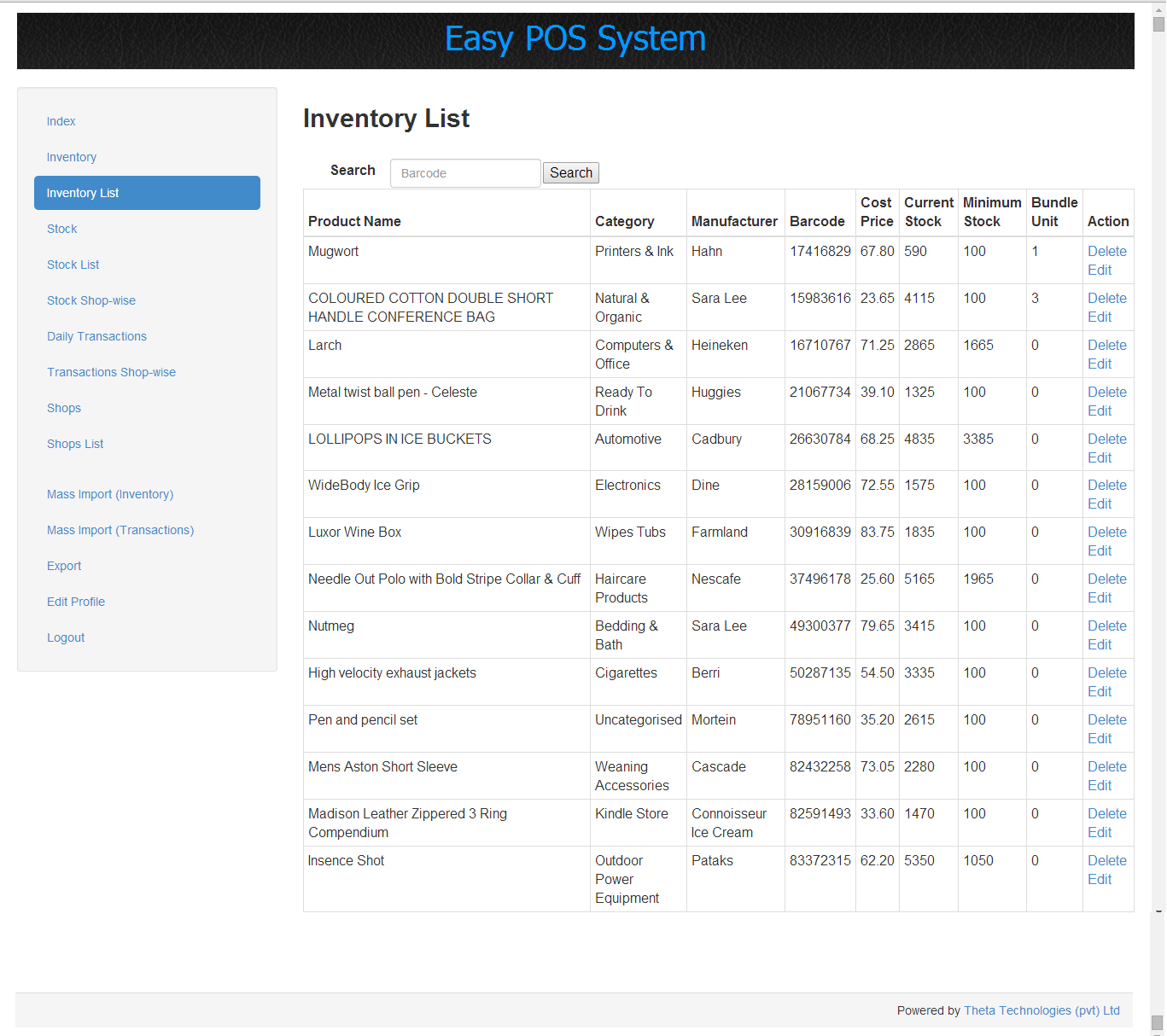Delete the Mugwort inventory item
This screenshot has width=1167, height=1036.
tap(1106, 251)
